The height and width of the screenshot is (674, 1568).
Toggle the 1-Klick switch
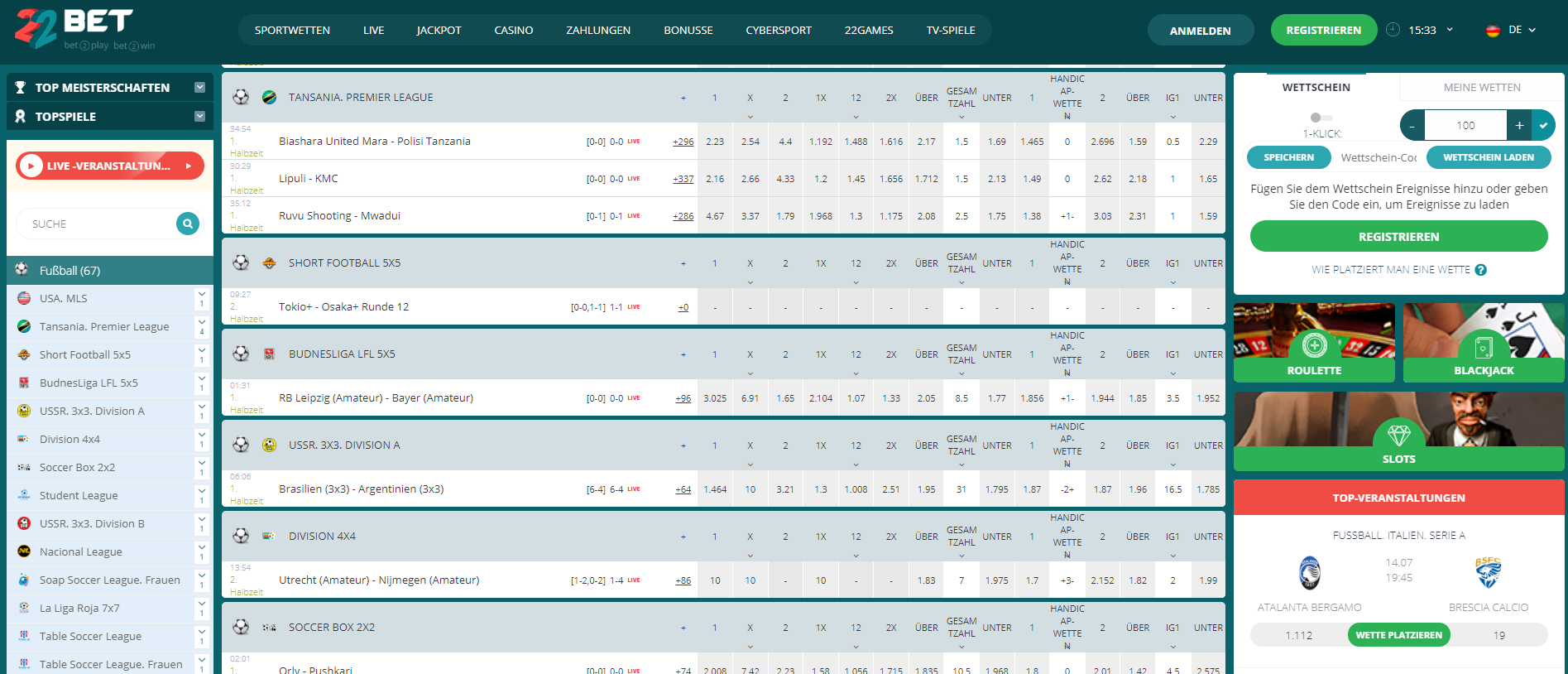[1321, 118]
